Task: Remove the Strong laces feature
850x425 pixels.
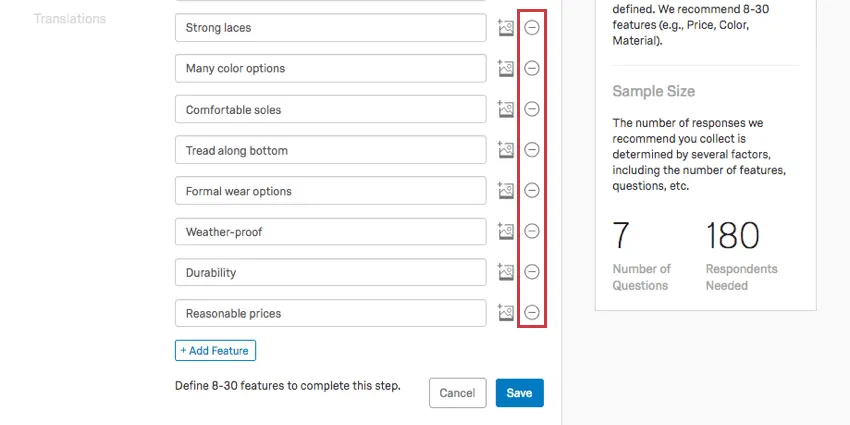Action: [x=532, y=28]
